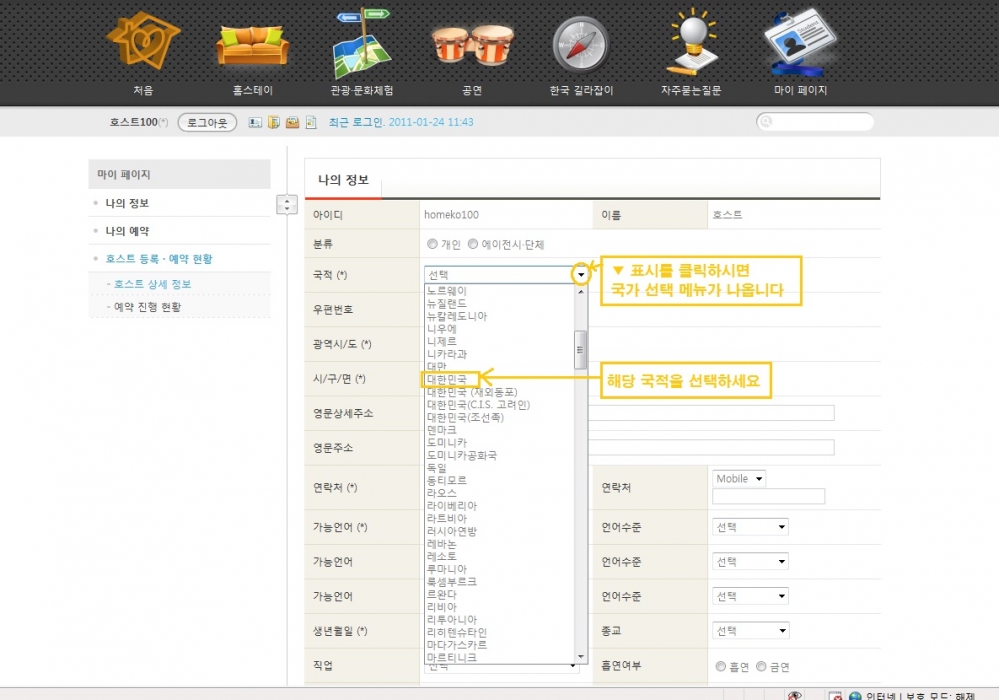The width and height of the screenshot is (999, 700).
Task: Select 니카라과 in country list
Action: click(447, 354)
